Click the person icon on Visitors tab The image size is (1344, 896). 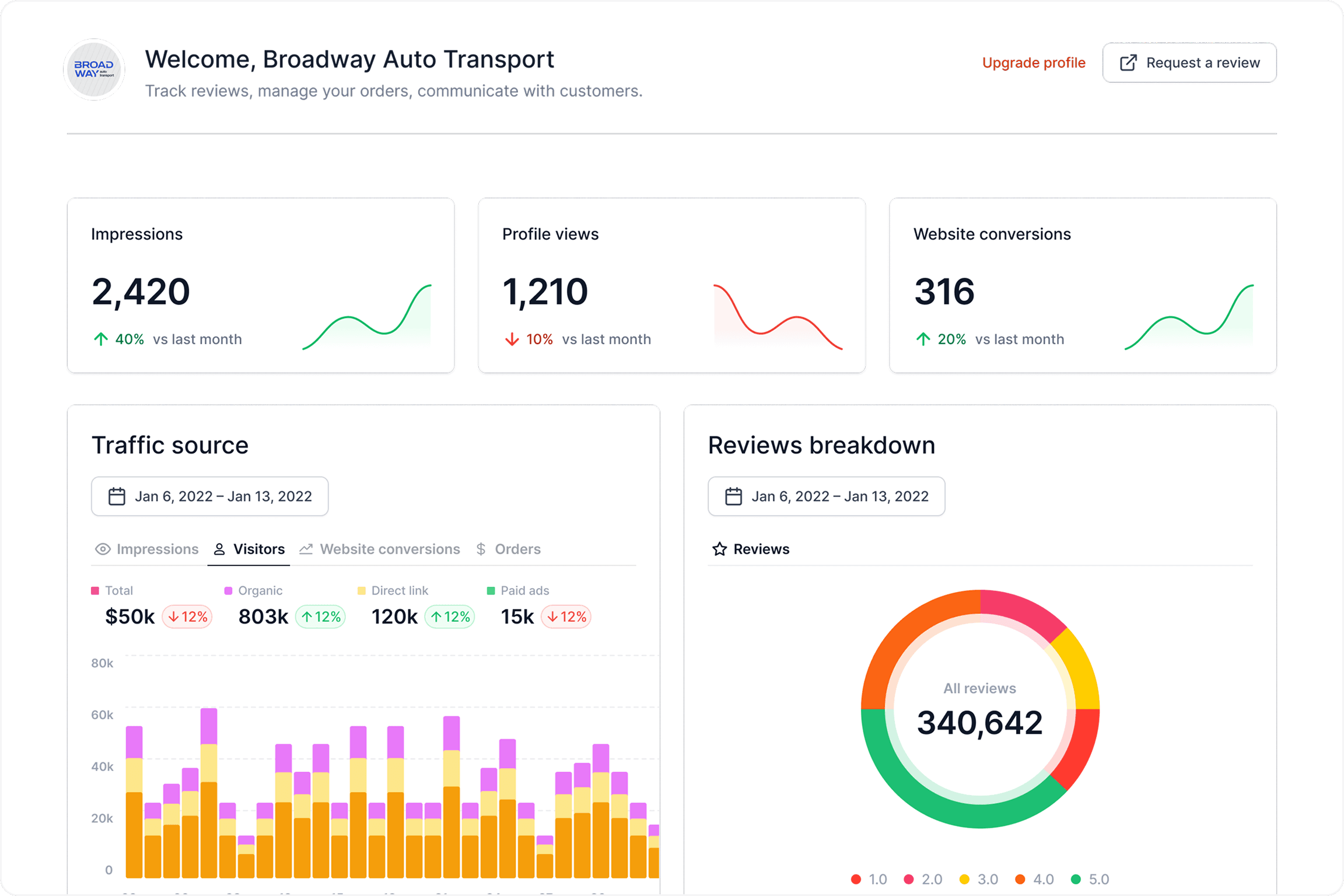click(x=219, y=549)
